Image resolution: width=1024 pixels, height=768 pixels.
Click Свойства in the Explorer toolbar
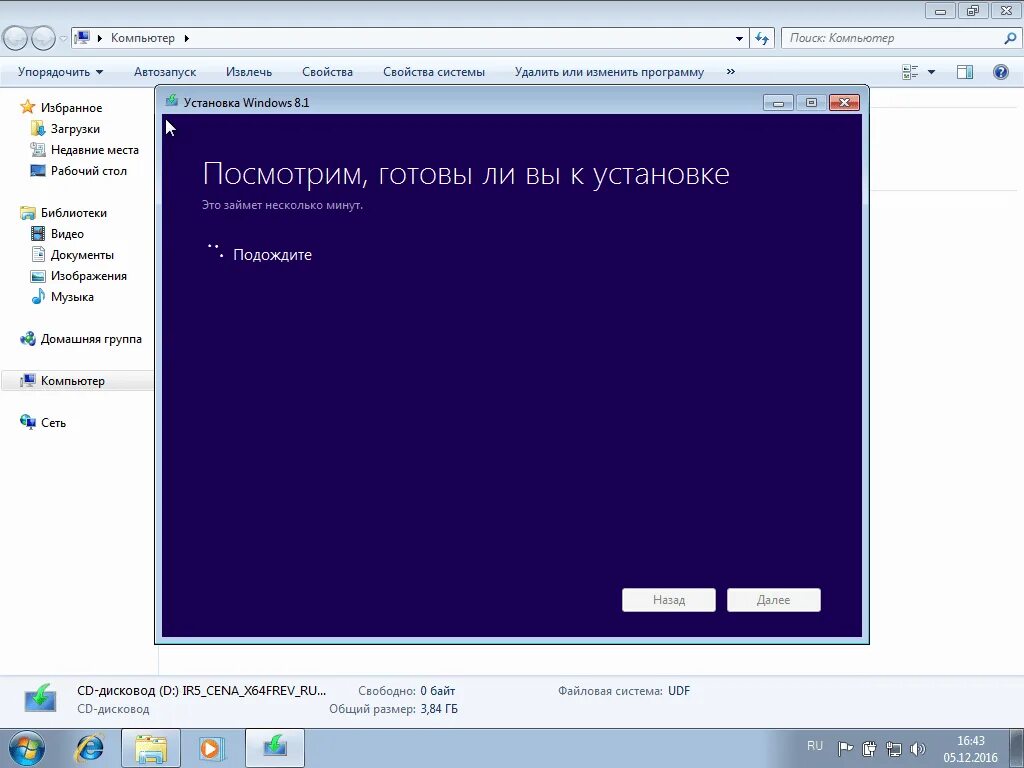tap(327, 72)
